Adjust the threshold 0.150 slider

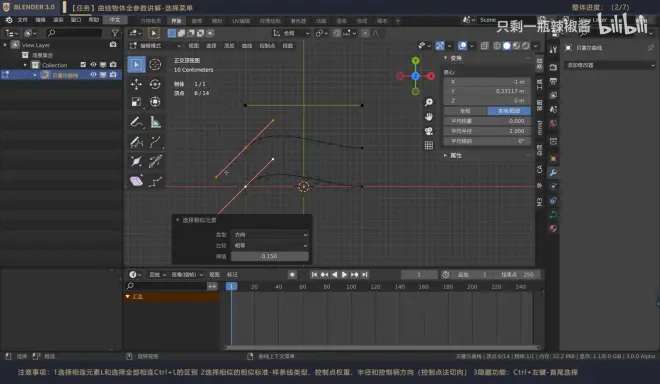point(270,256)
